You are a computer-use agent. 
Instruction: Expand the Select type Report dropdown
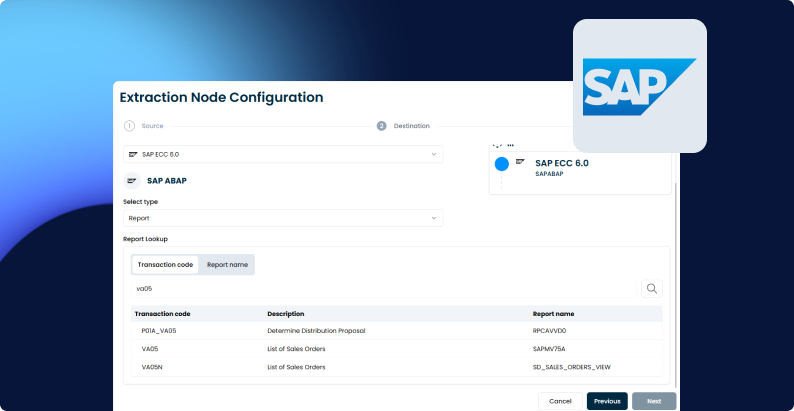pyautogui.click(x=283, y=218)
